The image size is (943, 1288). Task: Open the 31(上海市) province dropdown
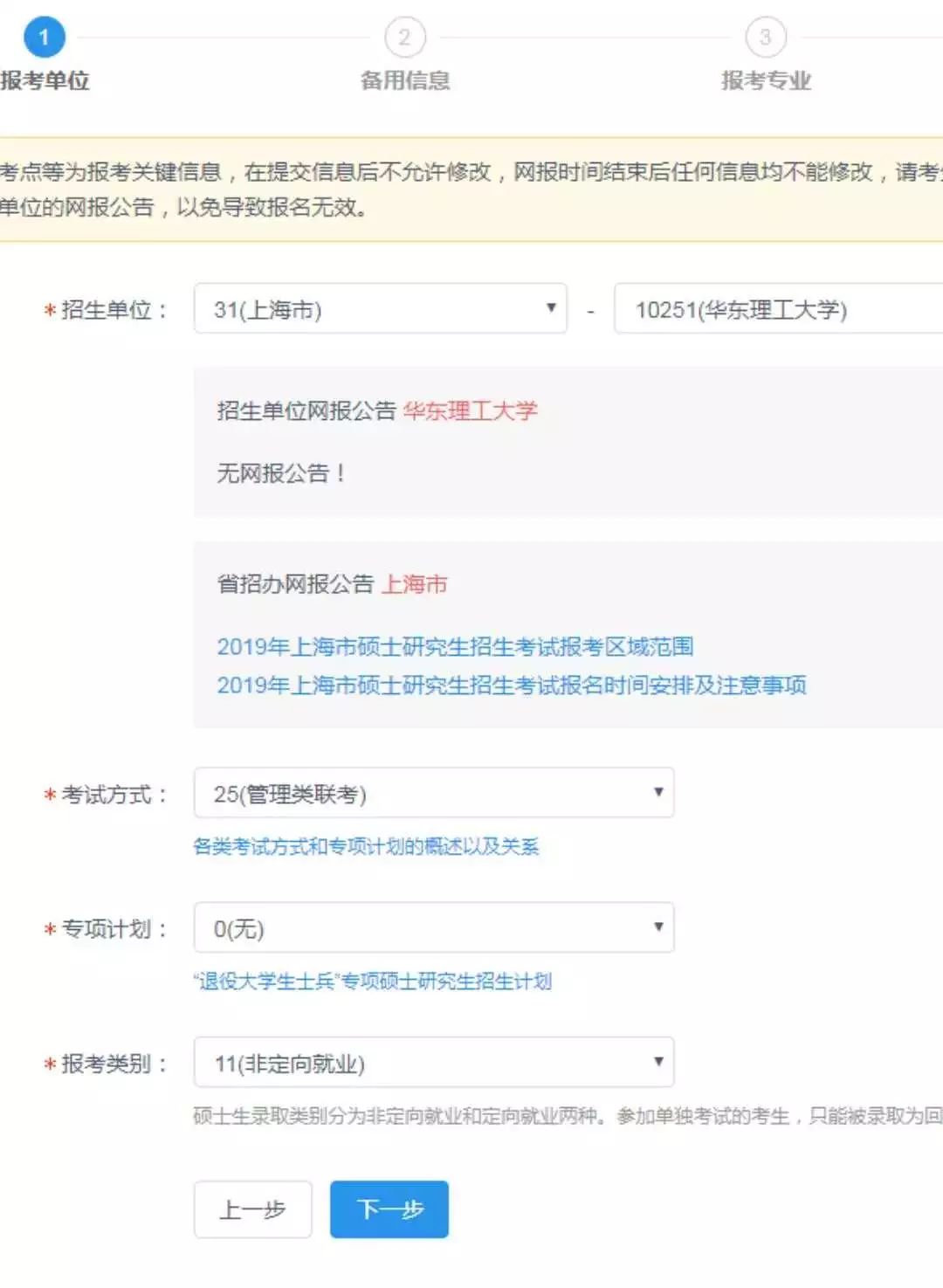pos(380,309)
